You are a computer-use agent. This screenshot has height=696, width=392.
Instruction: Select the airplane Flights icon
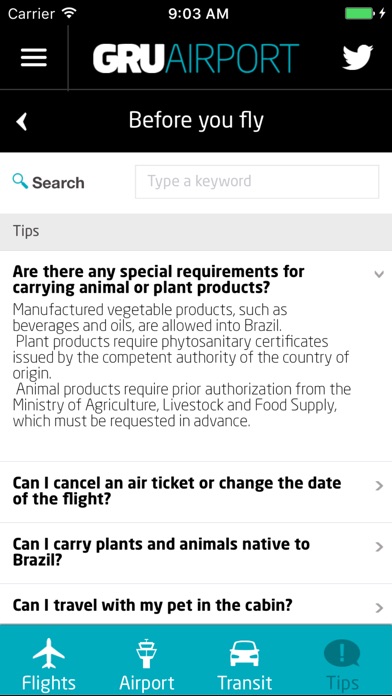[49, 654]
